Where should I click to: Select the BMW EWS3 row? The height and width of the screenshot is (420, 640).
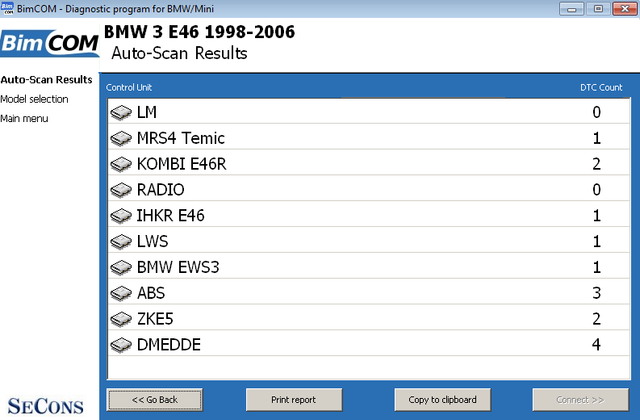click(x=369, y=267)
